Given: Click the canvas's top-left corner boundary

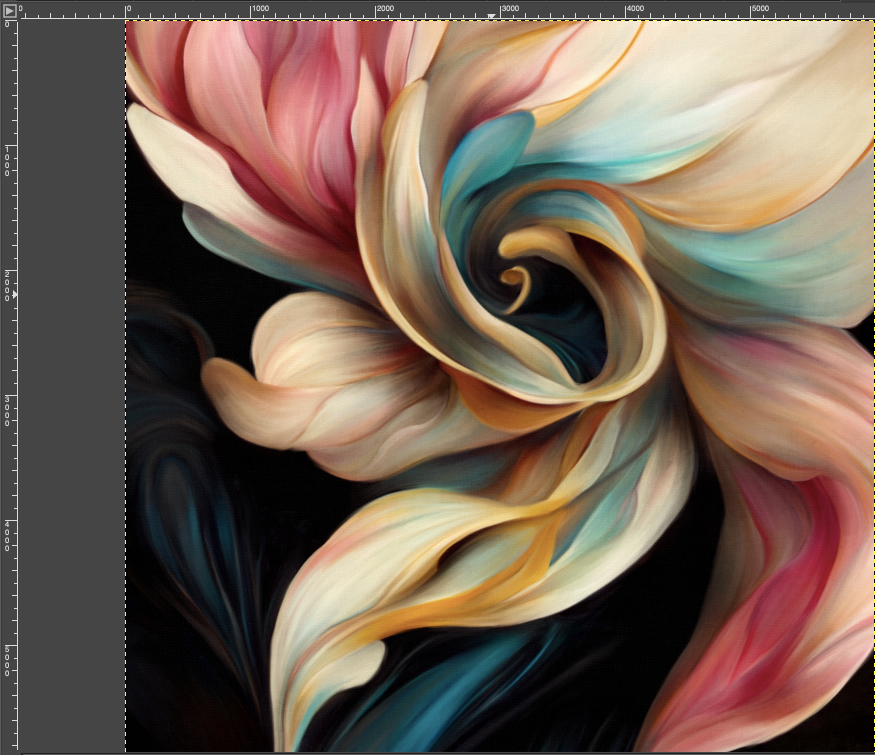Looking at the screenshot, I should (126, 22).
